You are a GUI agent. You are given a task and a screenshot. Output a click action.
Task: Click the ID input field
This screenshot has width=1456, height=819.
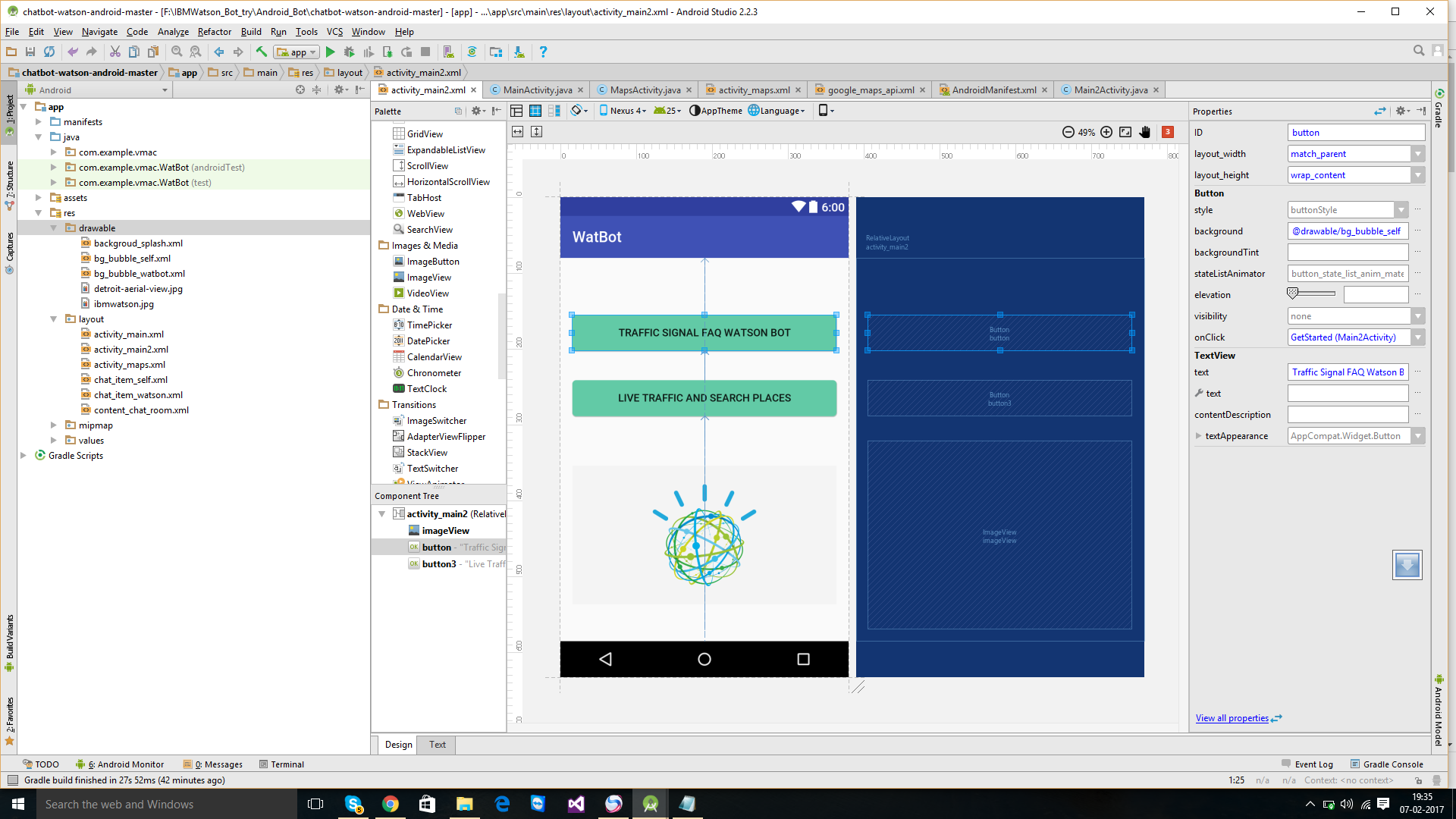pos(1355,133)
